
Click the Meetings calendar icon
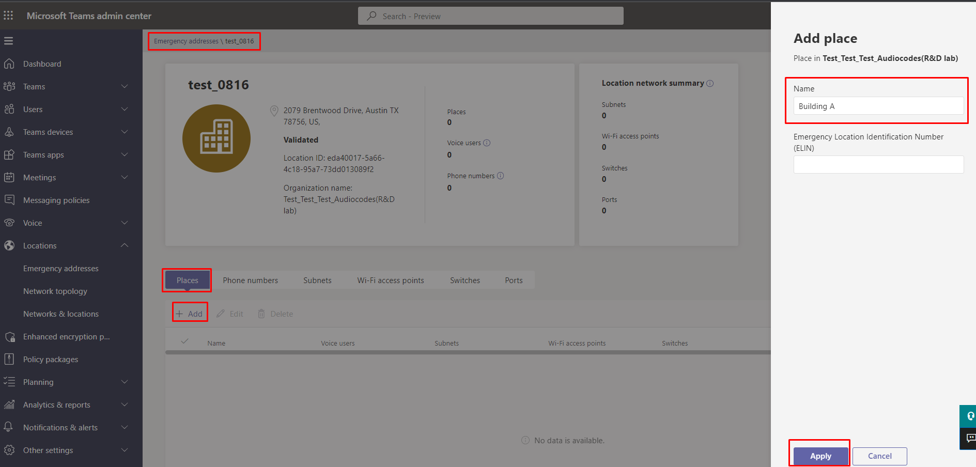pyautogui.click(x=9, y=177)
